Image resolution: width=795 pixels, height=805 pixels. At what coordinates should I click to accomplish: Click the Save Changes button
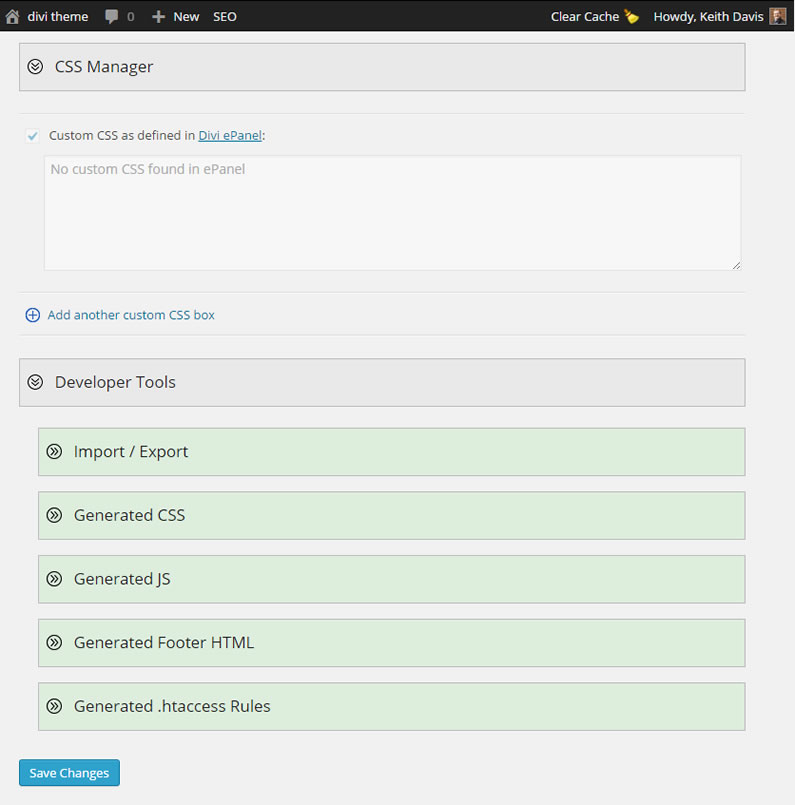[x=69, y=773]
